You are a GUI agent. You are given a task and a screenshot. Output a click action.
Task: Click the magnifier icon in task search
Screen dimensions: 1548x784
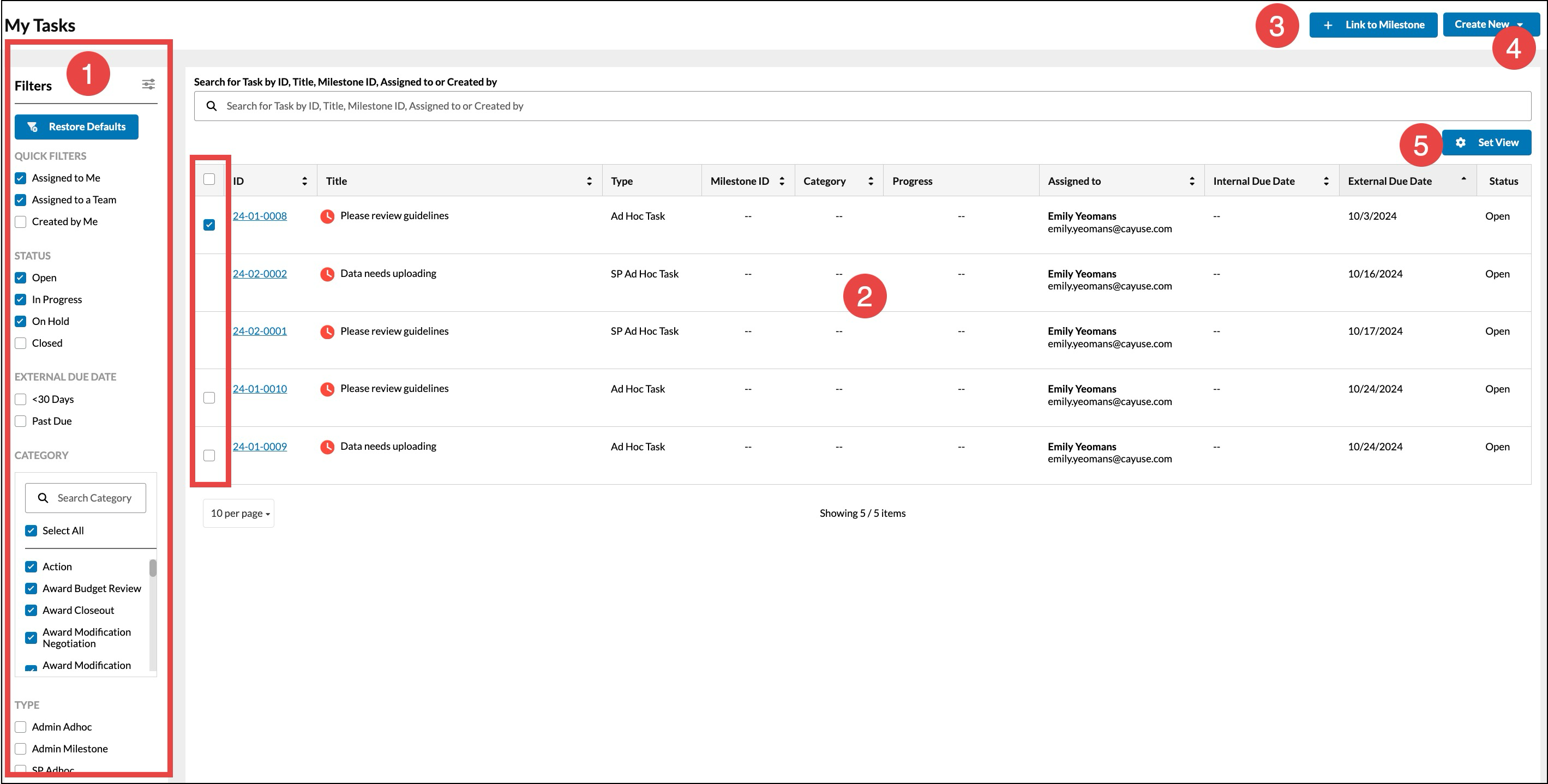[x=212, y=106]
